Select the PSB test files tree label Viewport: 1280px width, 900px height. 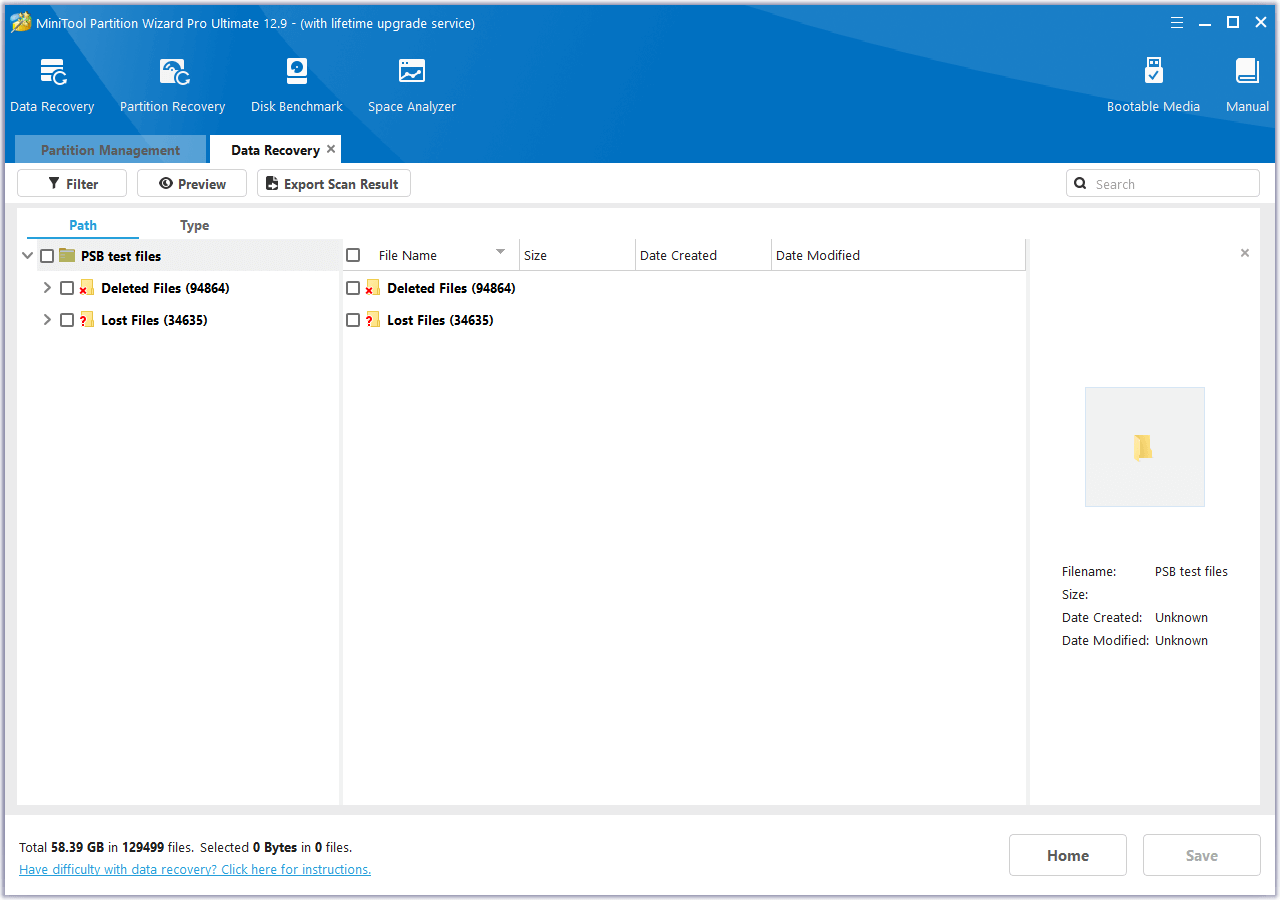pyautogui.click(x=121, y=256)
